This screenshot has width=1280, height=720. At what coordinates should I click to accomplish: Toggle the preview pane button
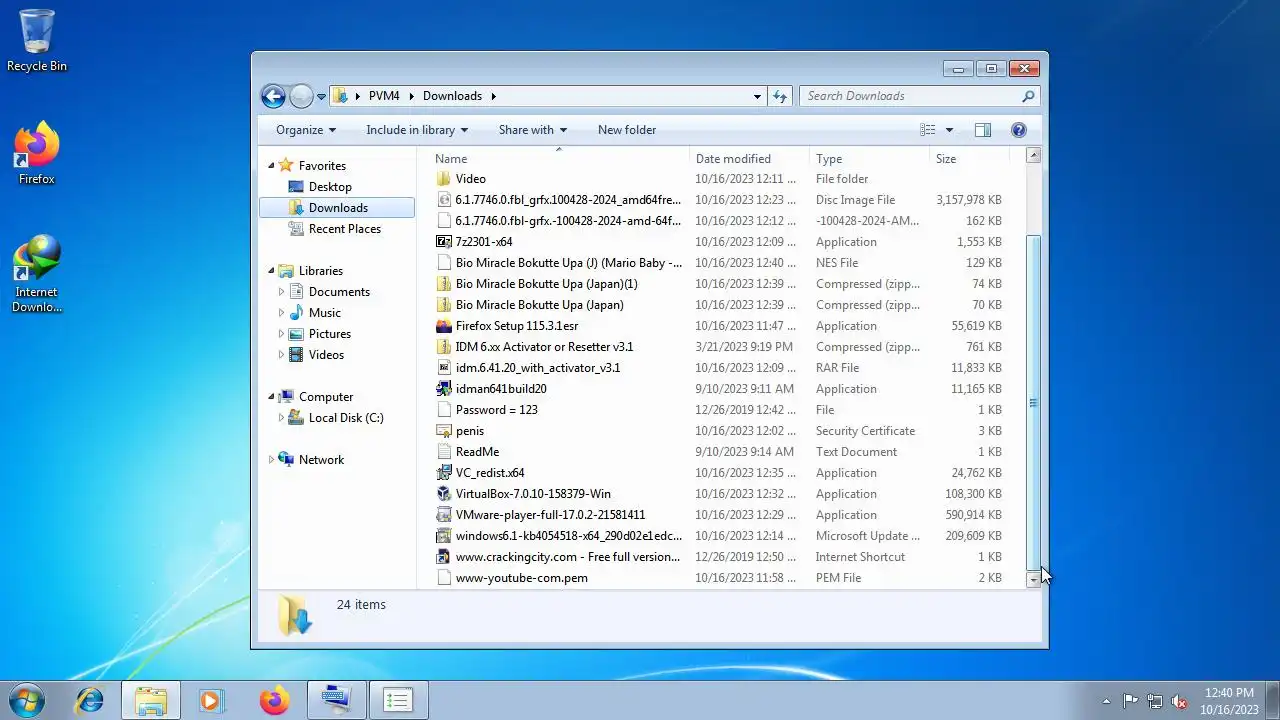[983, 130]
